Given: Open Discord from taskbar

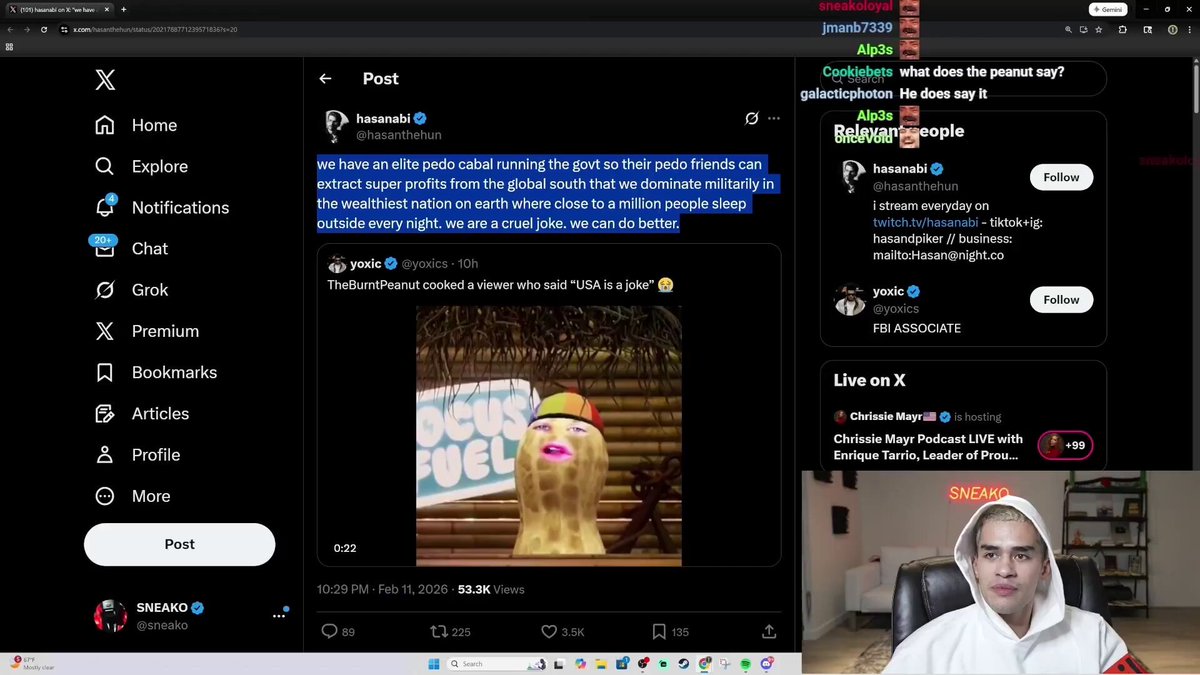Looking at the screenshot, I should [766, 664].
